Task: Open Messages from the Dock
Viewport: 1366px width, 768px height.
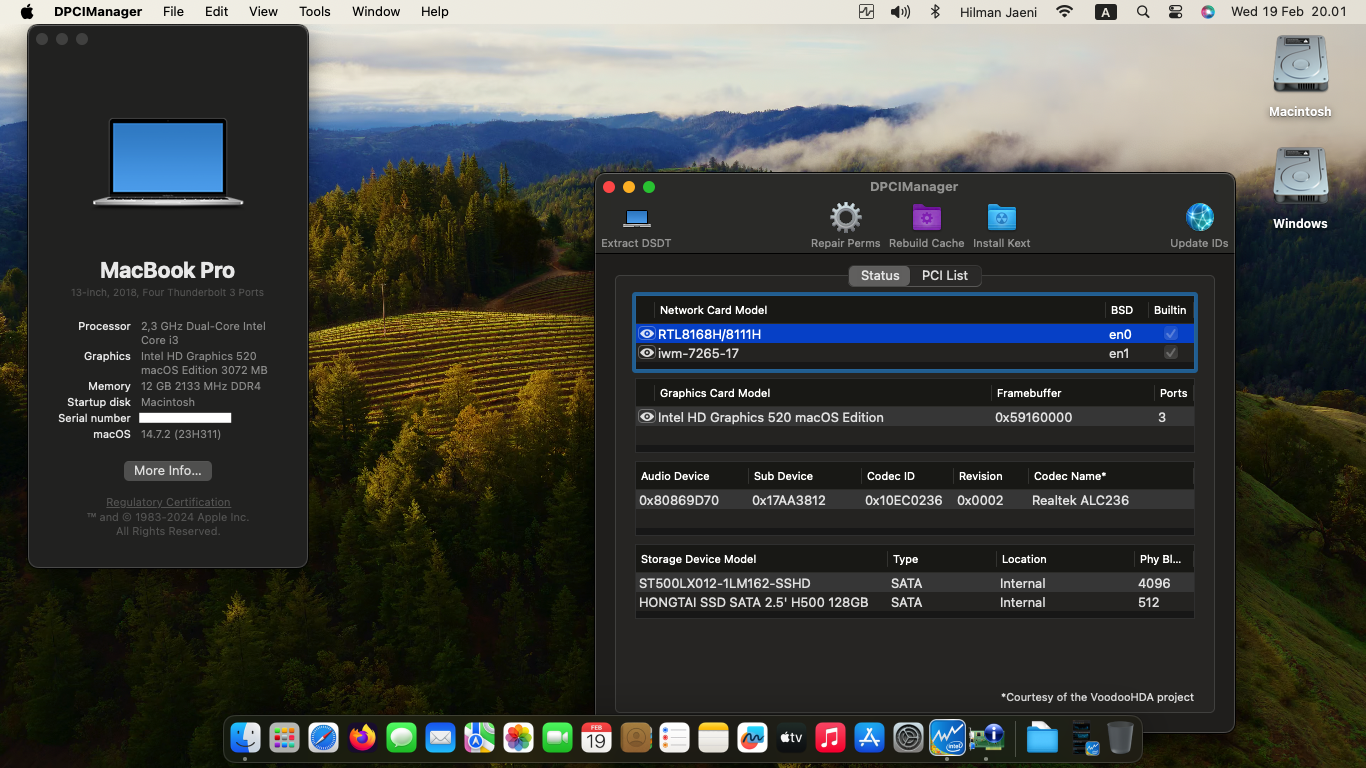Action: [x=401, y=738]
